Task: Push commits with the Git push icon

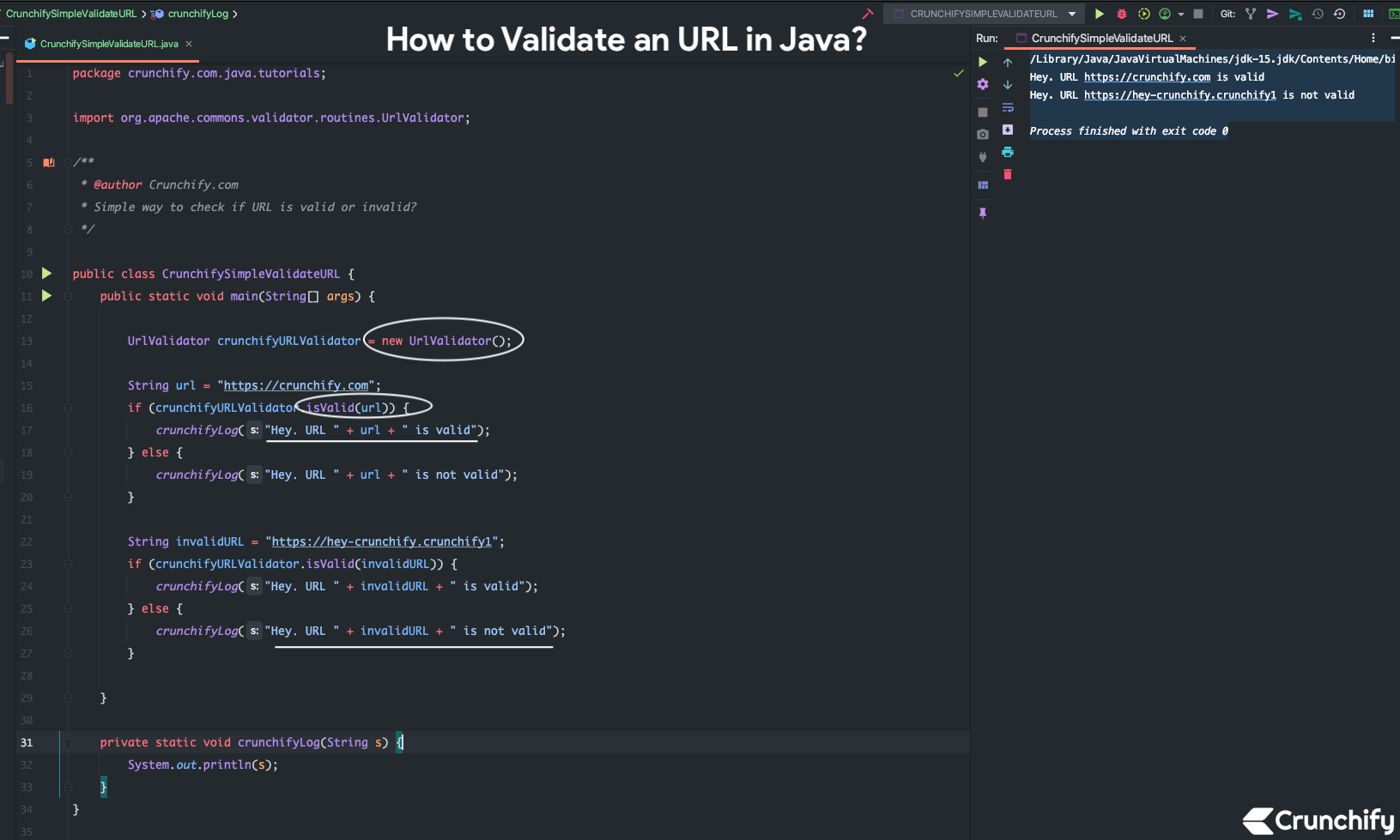Action: [1273, 14]
